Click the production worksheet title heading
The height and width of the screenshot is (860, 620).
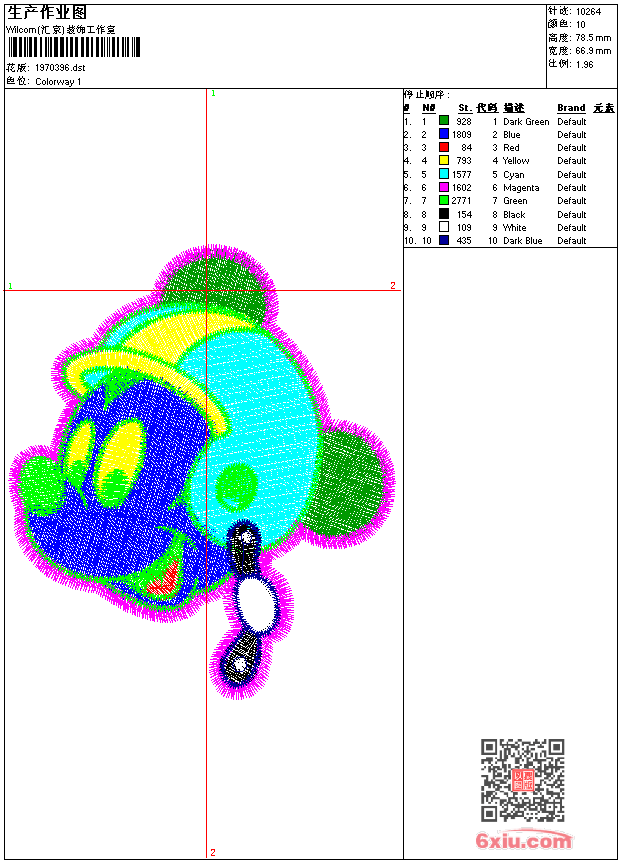tap(47, 13)
